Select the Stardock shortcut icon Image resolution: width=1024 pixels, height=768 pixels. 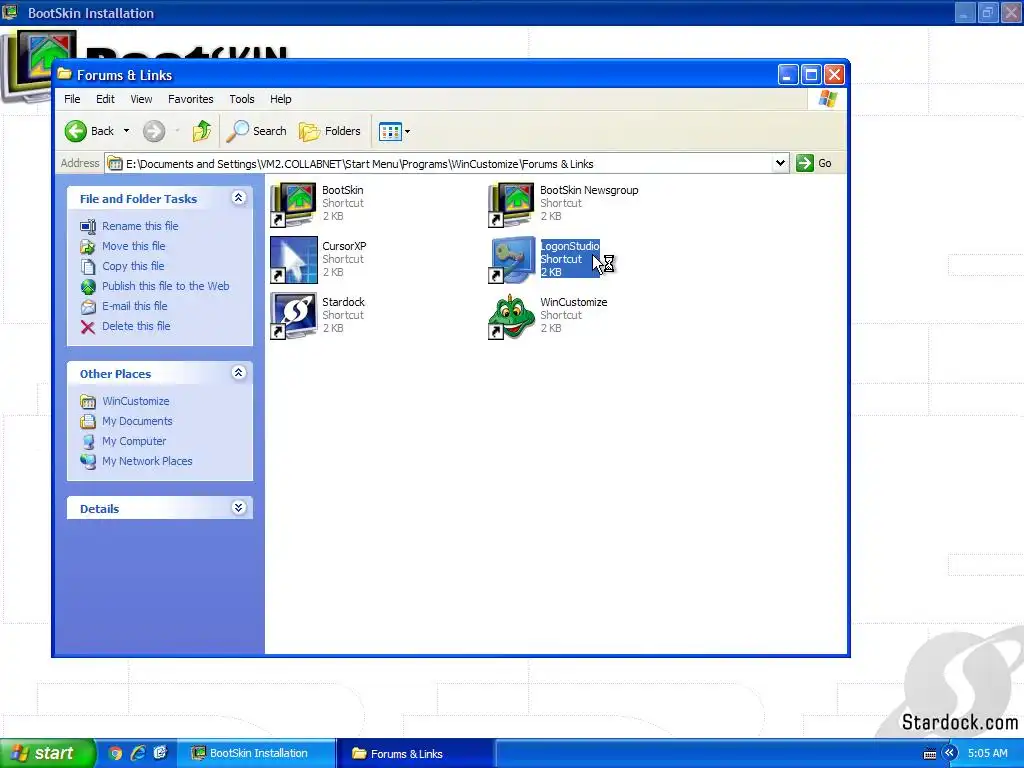tap(294, 315)
